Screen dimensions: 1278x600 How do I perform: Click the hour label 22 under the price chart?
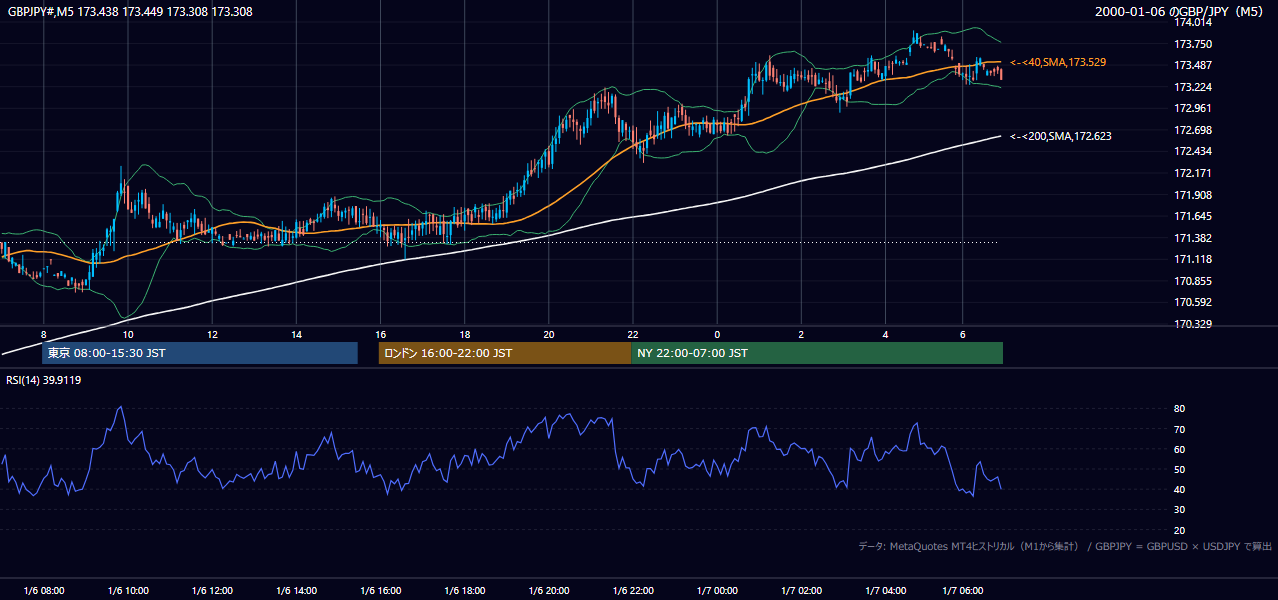(633, 334)
